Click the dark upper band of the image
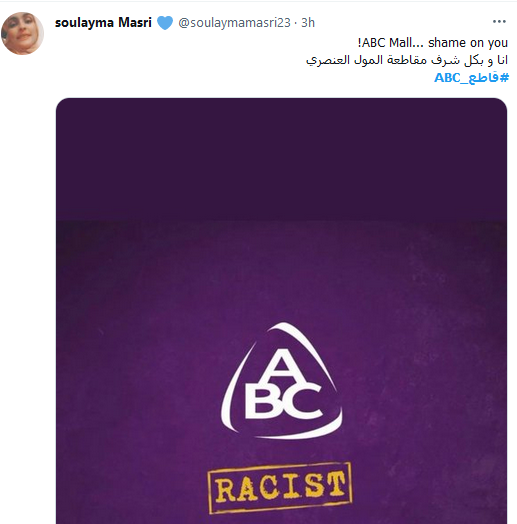This screenshot has width=517, height=524. [x=281, y=159]
